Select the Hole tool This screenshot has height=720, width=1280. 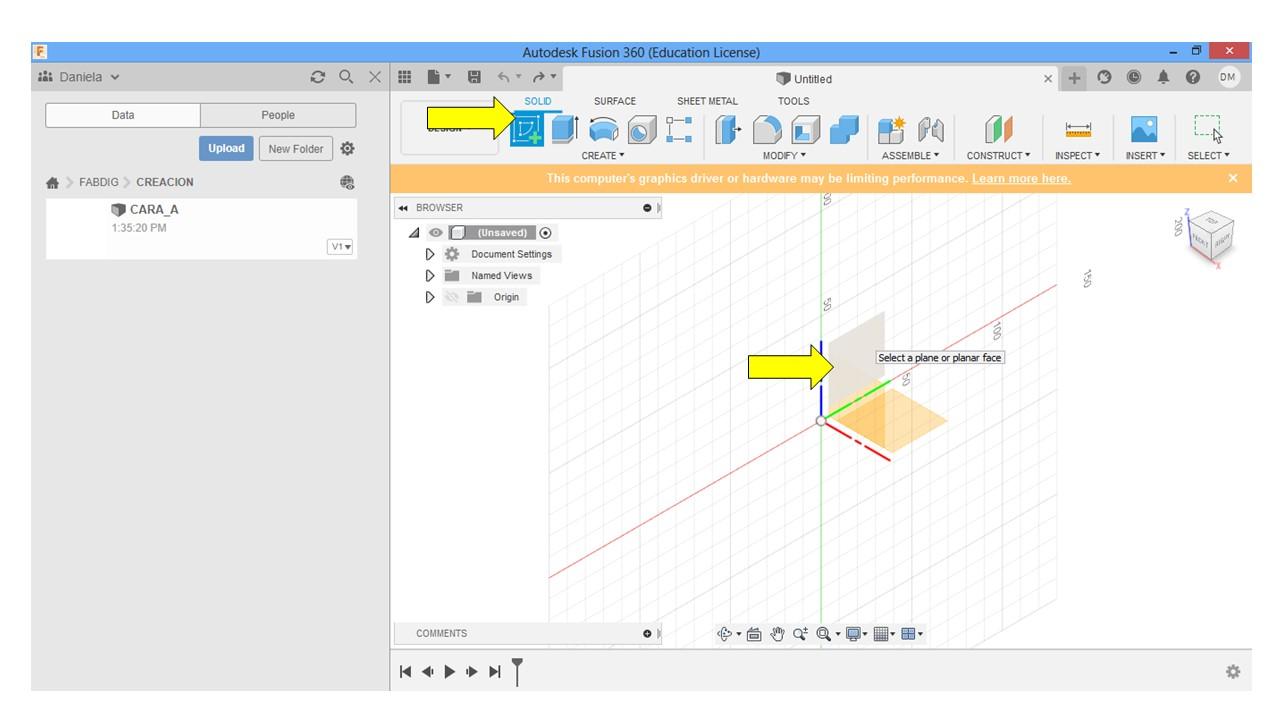point(642,129)
